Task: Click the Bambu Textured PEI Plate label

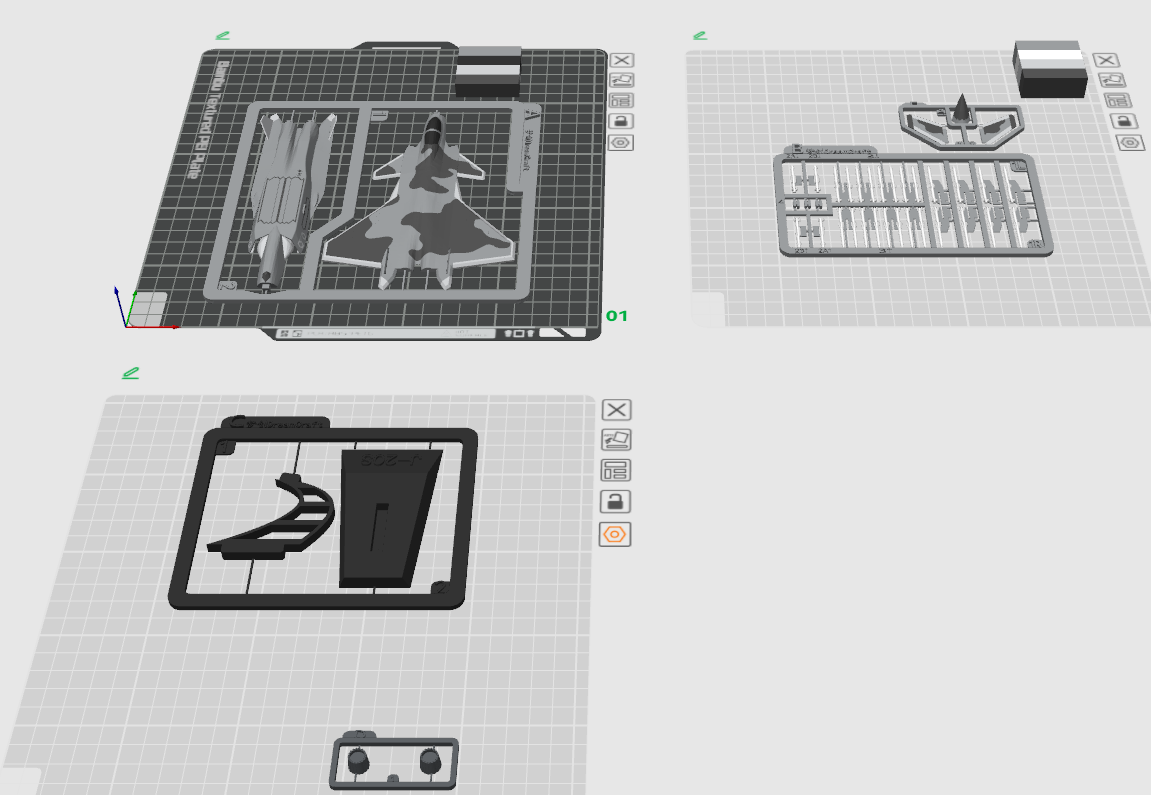Action: click(x=208, y=120)
